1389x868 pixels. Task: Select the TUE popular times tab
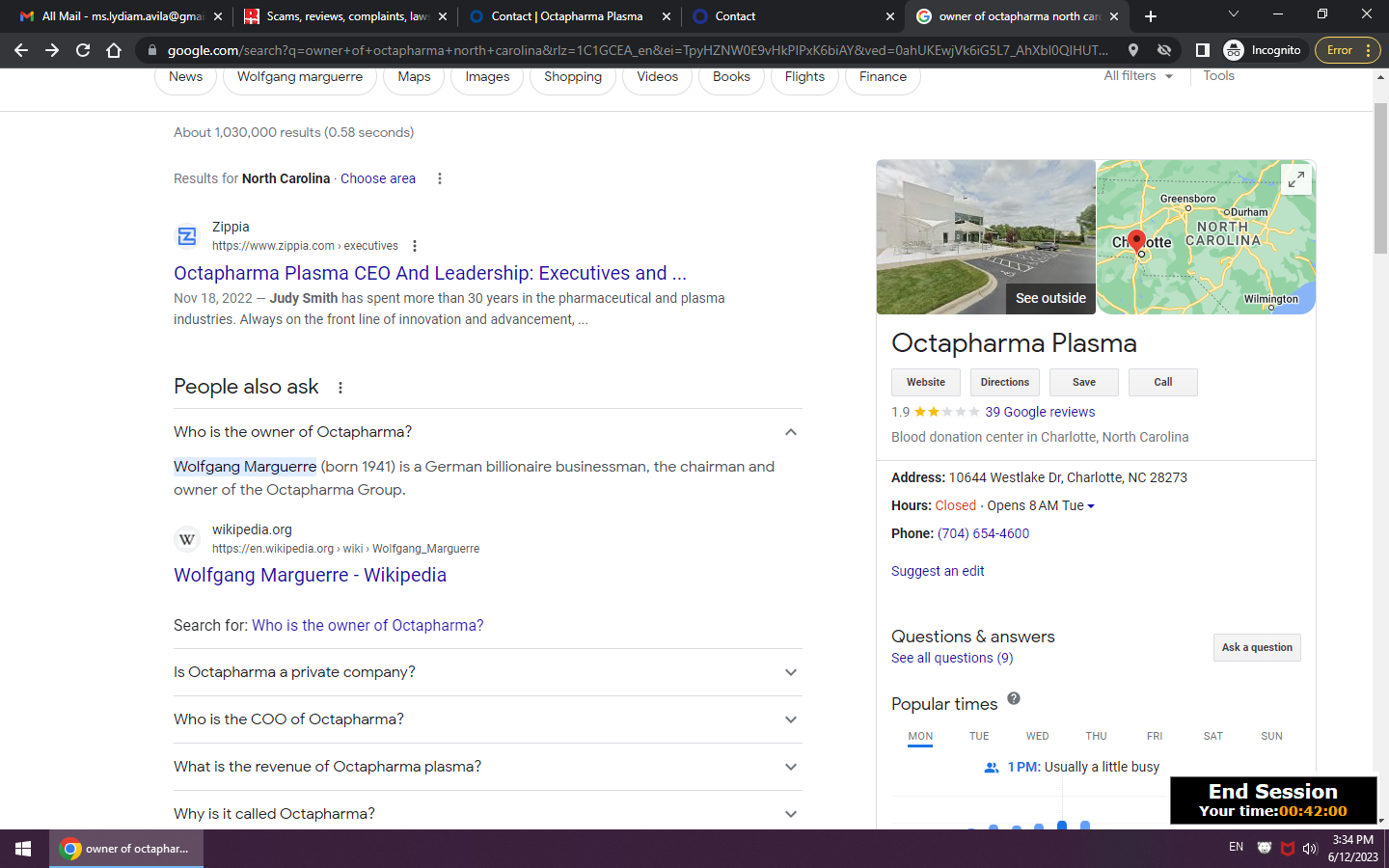point(979,736)
